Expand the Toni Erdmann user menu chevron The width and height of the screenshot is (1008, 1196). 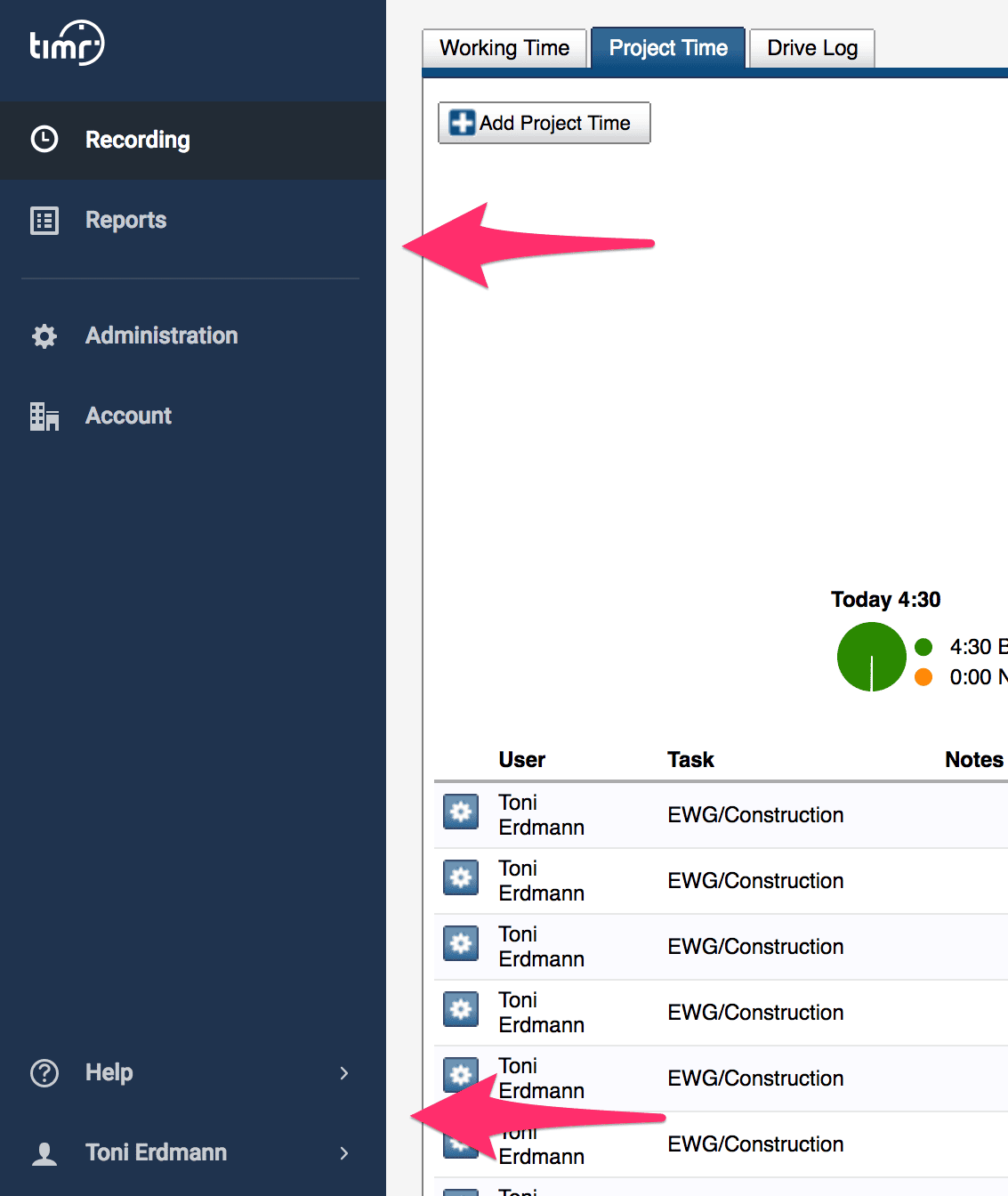click(x=344, y=1153)
